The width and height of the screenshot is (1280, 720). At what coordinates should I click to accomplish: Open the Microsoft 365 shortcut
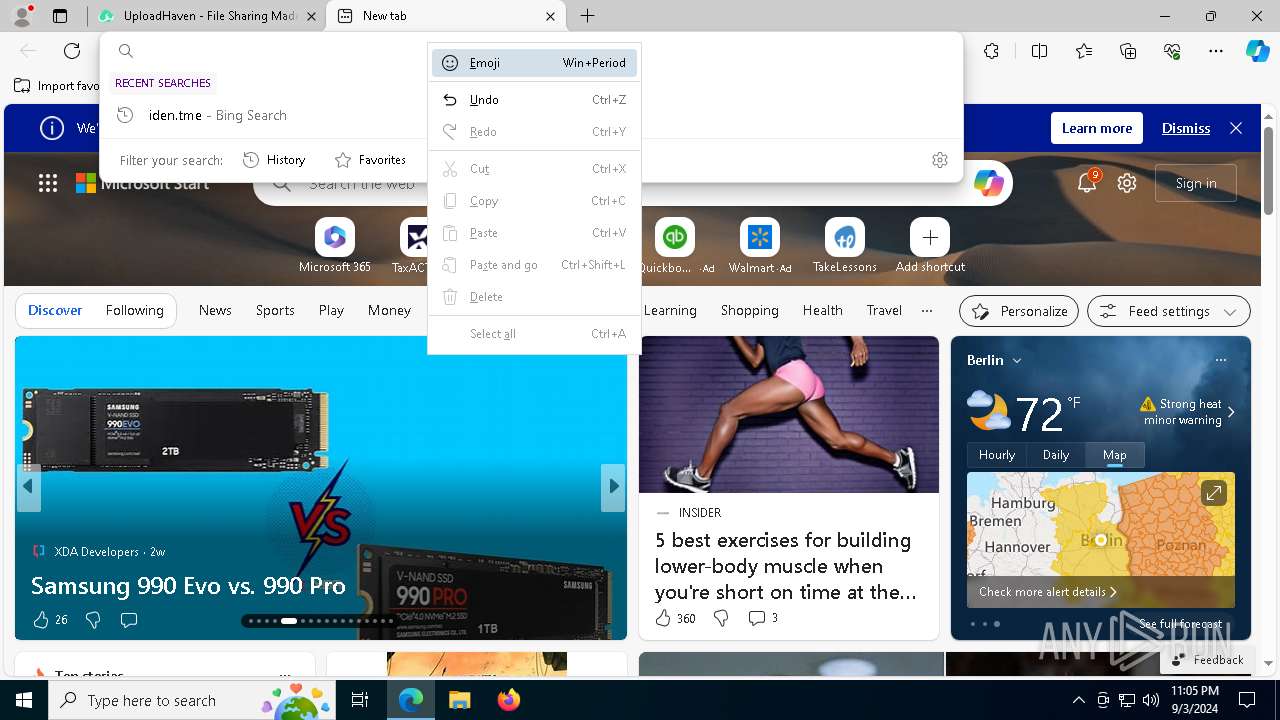click(335, 246)
